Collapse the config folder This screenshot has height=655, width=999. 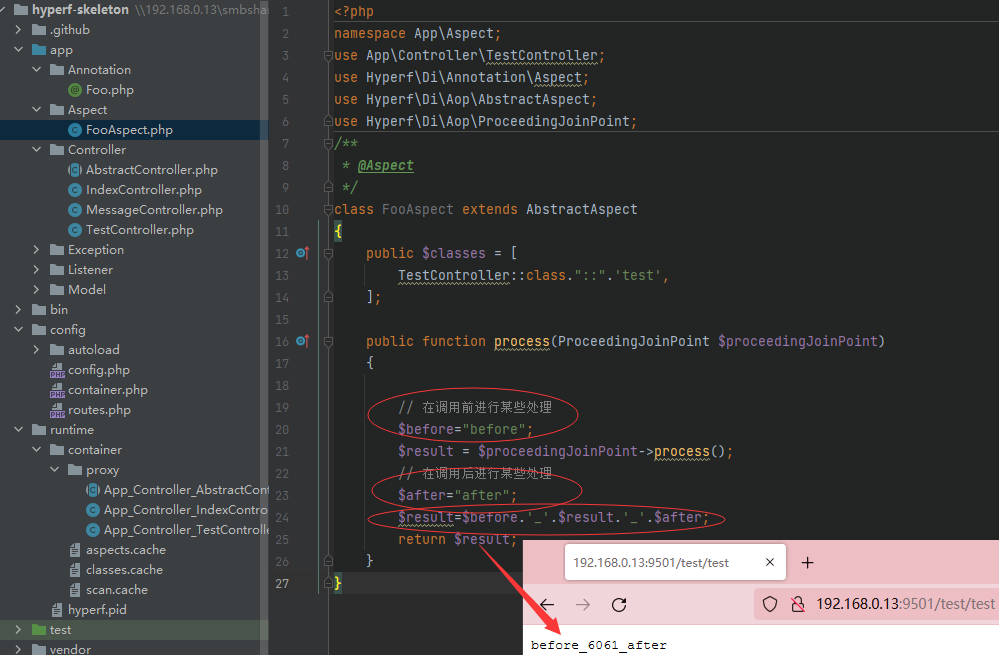18,330
